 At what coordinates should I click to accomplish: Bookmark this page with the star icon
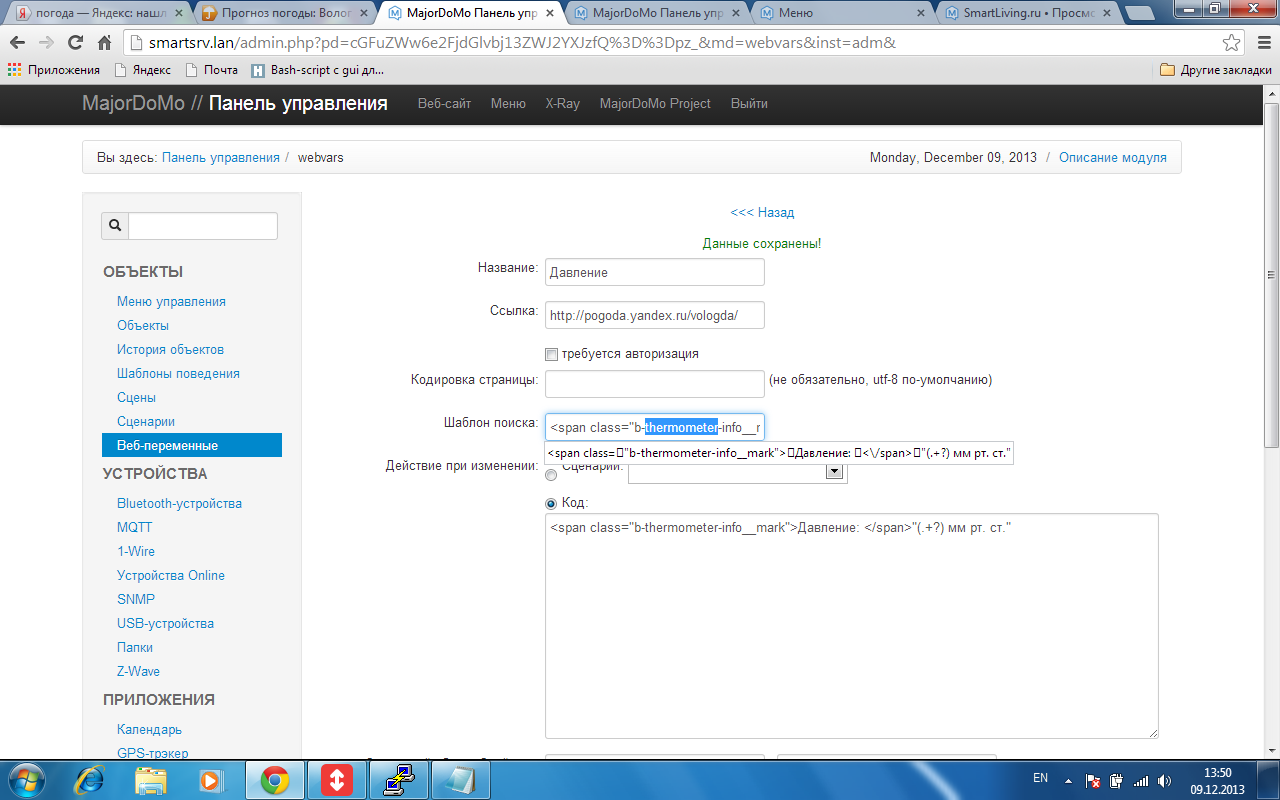[x=1232, y=43]
